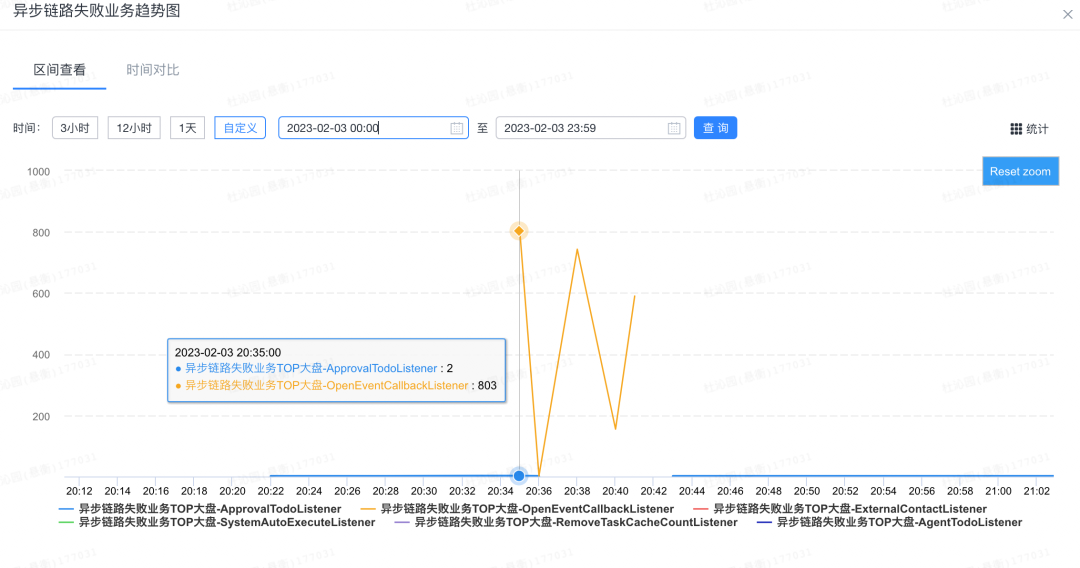Close the trend chart dialog

pos(1068,14)
